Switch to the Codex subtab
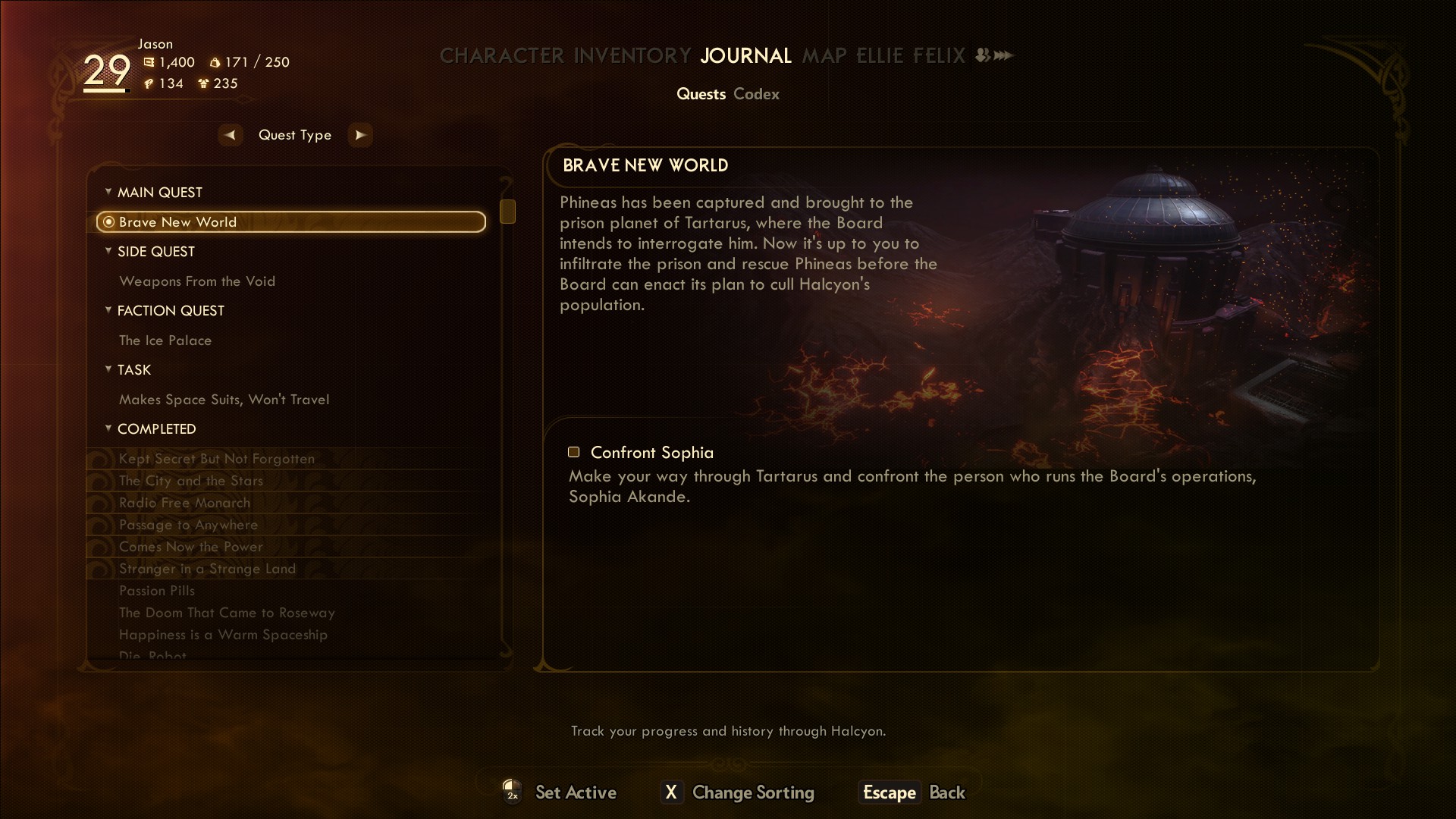Image resolution: width=1456 pixels, height=819 pixels. pos(756,94)
